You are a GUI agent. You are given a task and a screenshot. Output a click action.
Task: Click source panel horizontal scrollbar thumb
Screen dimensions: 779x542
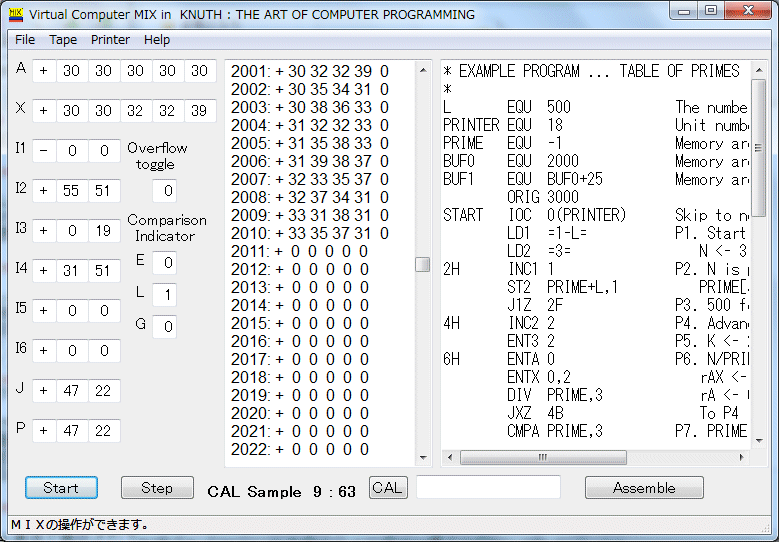click(543, 457)
